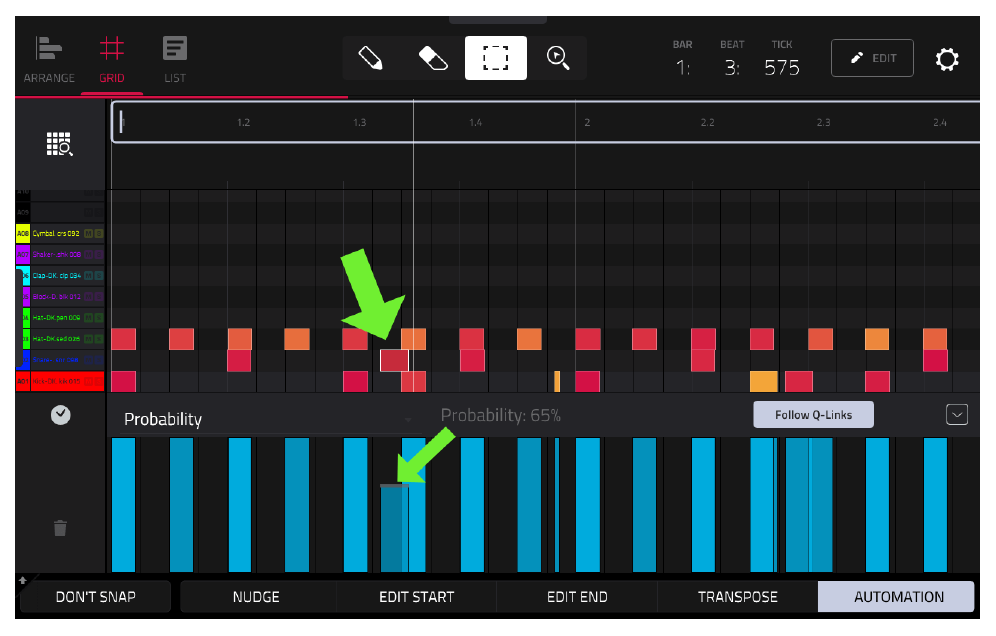Click the round checkmark icon
Image resolution: width=996 pixels, height=636 pixels.
(x=60, y=415)
